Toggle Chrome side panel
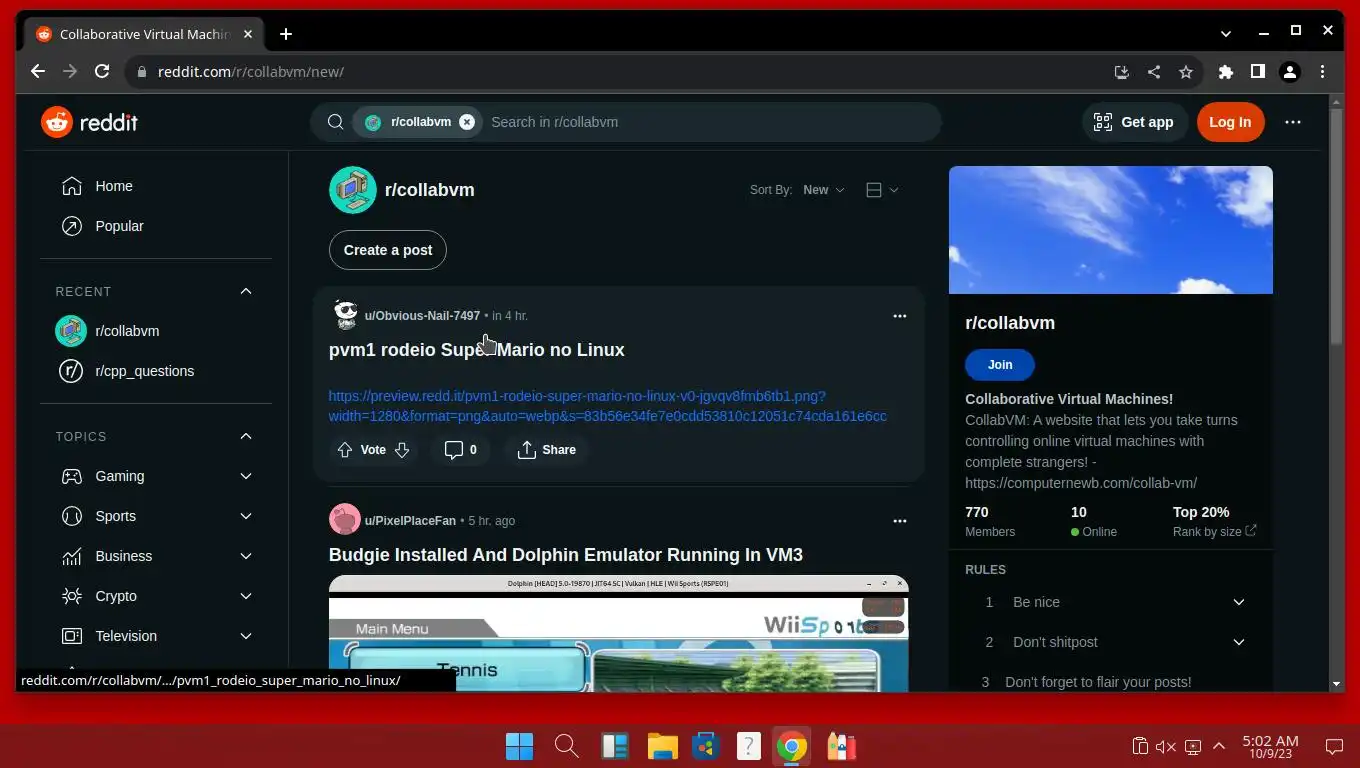Image resolution: width=1360 pixels, height=768 pixels. tap(1258, 72)
